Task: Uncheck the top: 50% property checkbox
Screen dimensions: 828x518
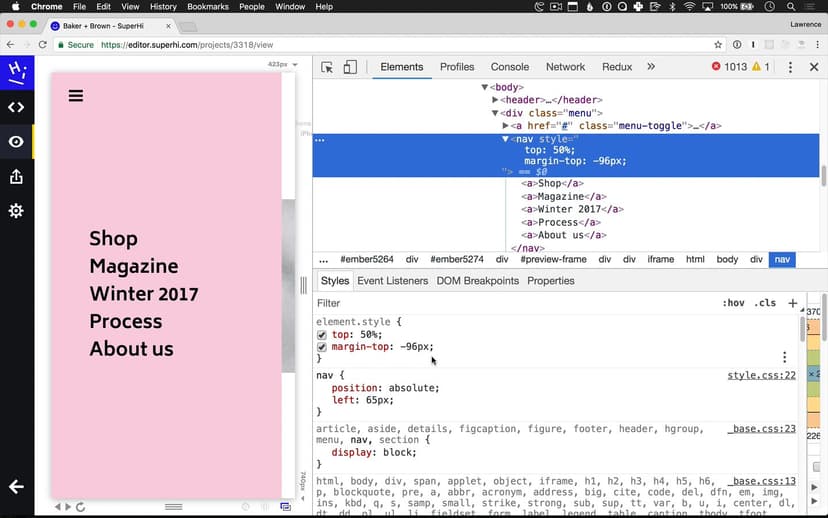Action: coord(322,335)
